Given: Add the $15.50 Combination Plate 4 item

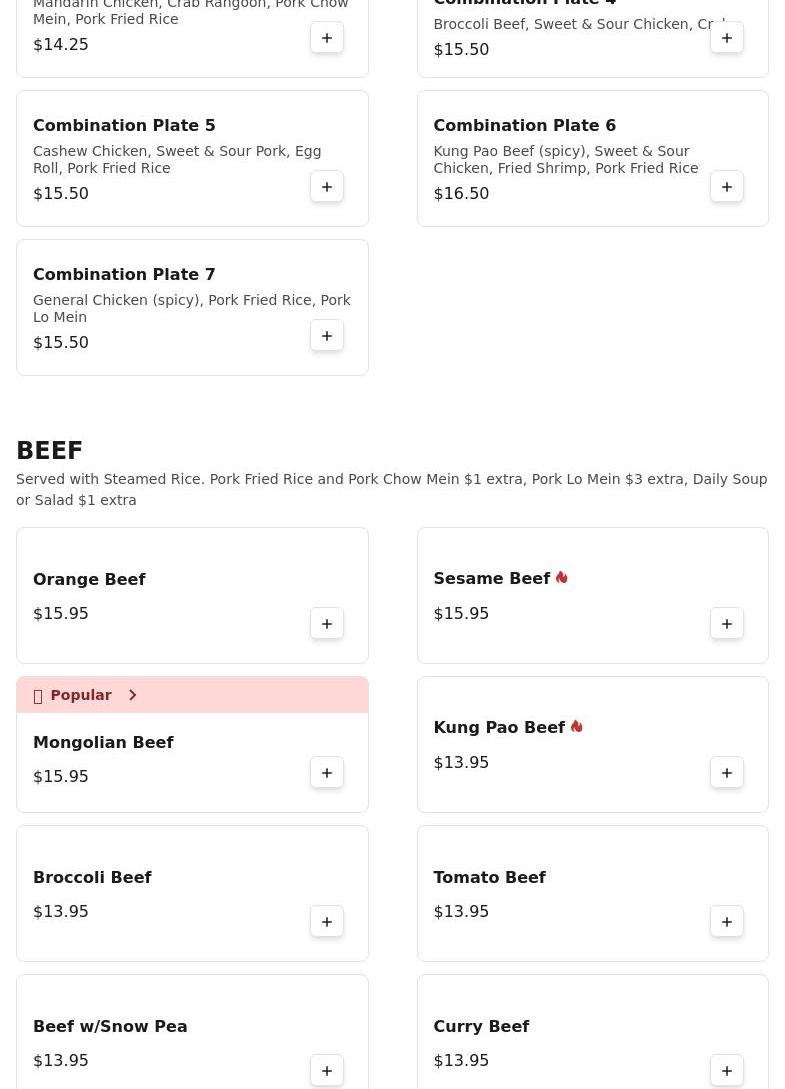Looking at the screenshot, I should coord(727,38).
